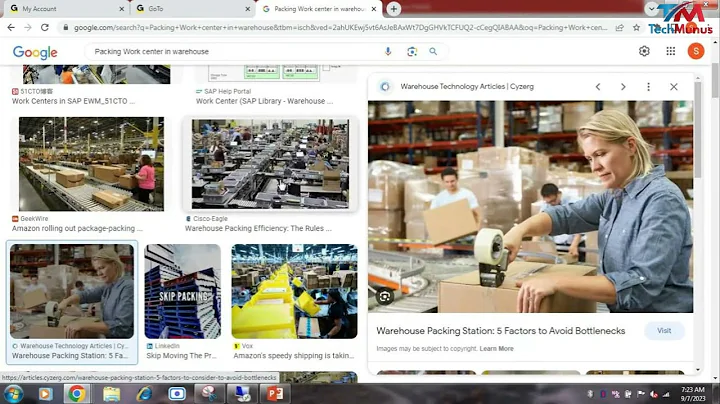720x404 pixels.
Task: Open the Skip Packing LinkedIn image
Action: click(183, 292)
